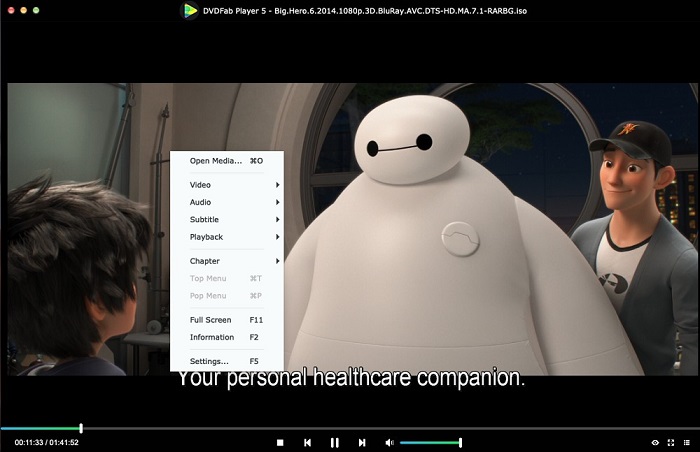Viewport: 700px width, 452px height.
Task: Stop playback with the stop button
Action: (280, 443)
